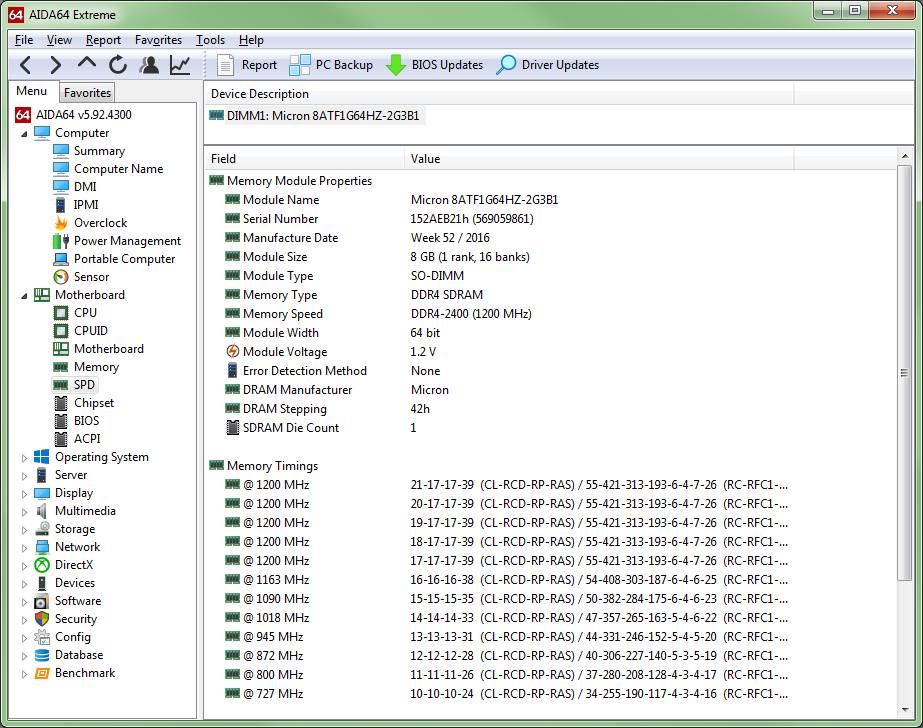Click the Report toolbar button
The width and height of the screenshot is (923, 728).
coord(247,65)
